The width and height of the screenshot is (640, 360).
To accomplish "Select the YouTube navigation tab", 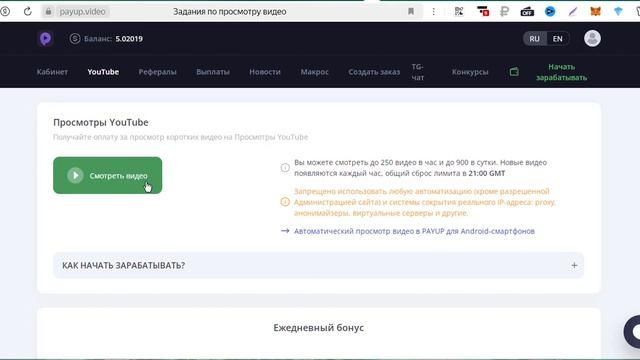I will coord(103,72).
